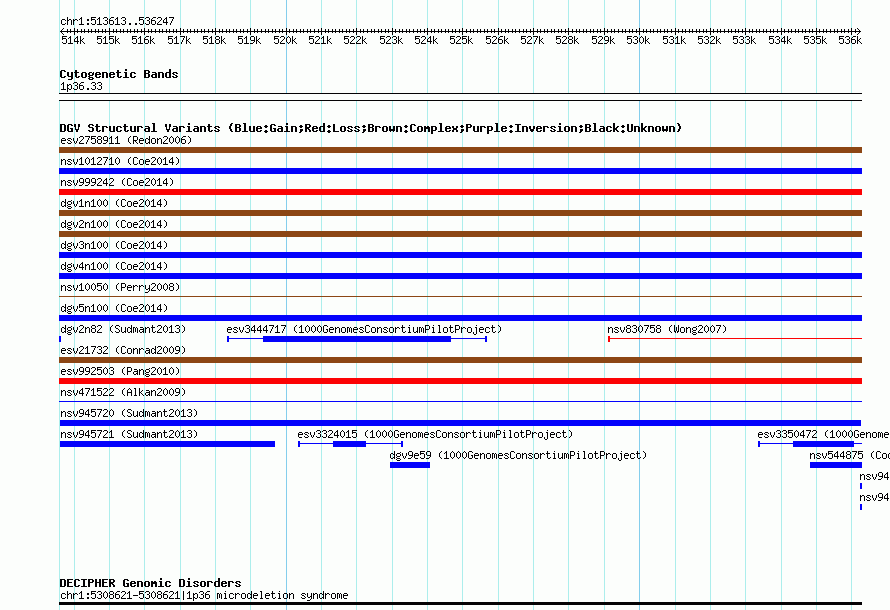Select the red bar under esv992503

coord(460,381)
